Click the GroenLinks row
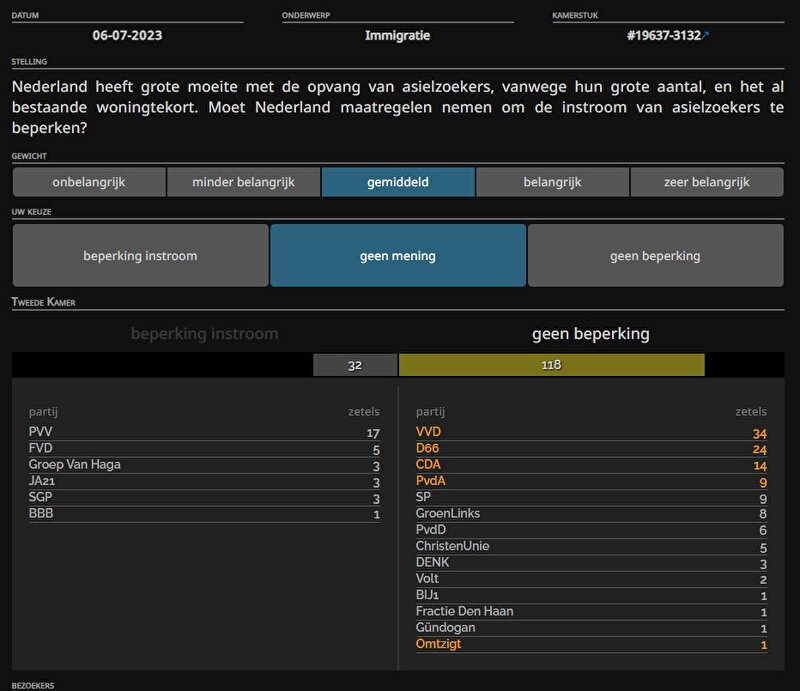Image resolution: width=800 pixels, height=691 pixels. tap(591, 514)
